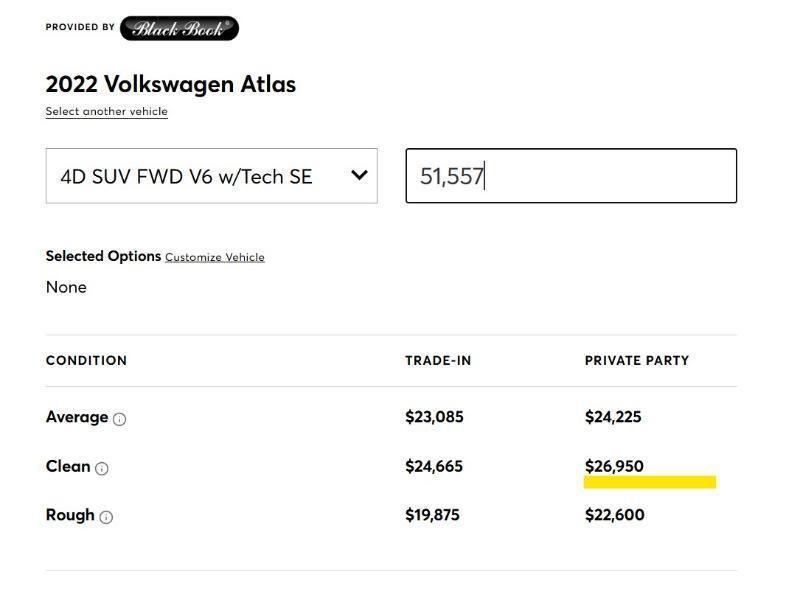Image resolution: width=800 pixels, height=597 pixels.
Task: Click the Rough trade-in value $19,875
Action: [432, 515]
